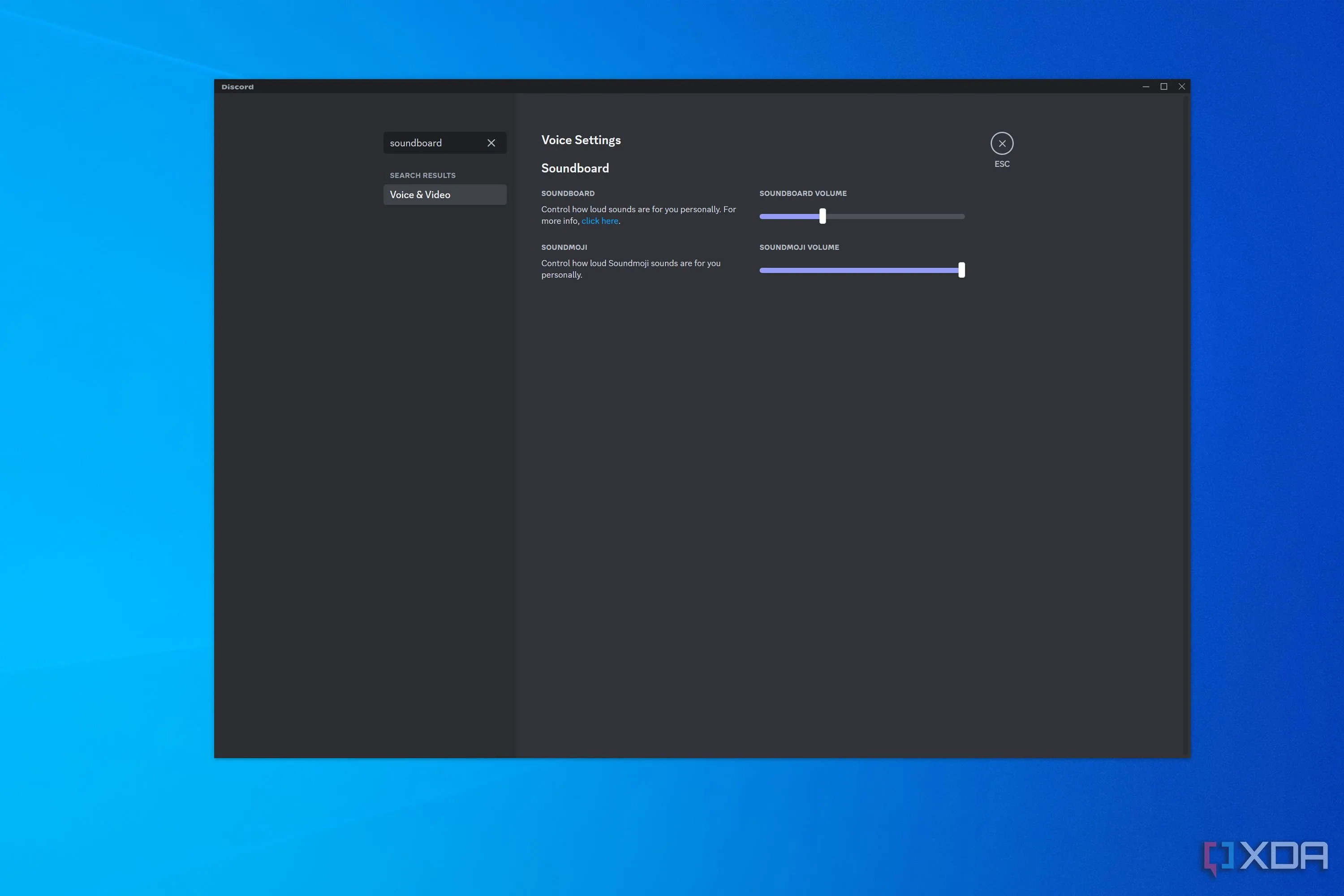1344x896 pixels.
Task: Click the Voice Settings heading
Action: 581,140
